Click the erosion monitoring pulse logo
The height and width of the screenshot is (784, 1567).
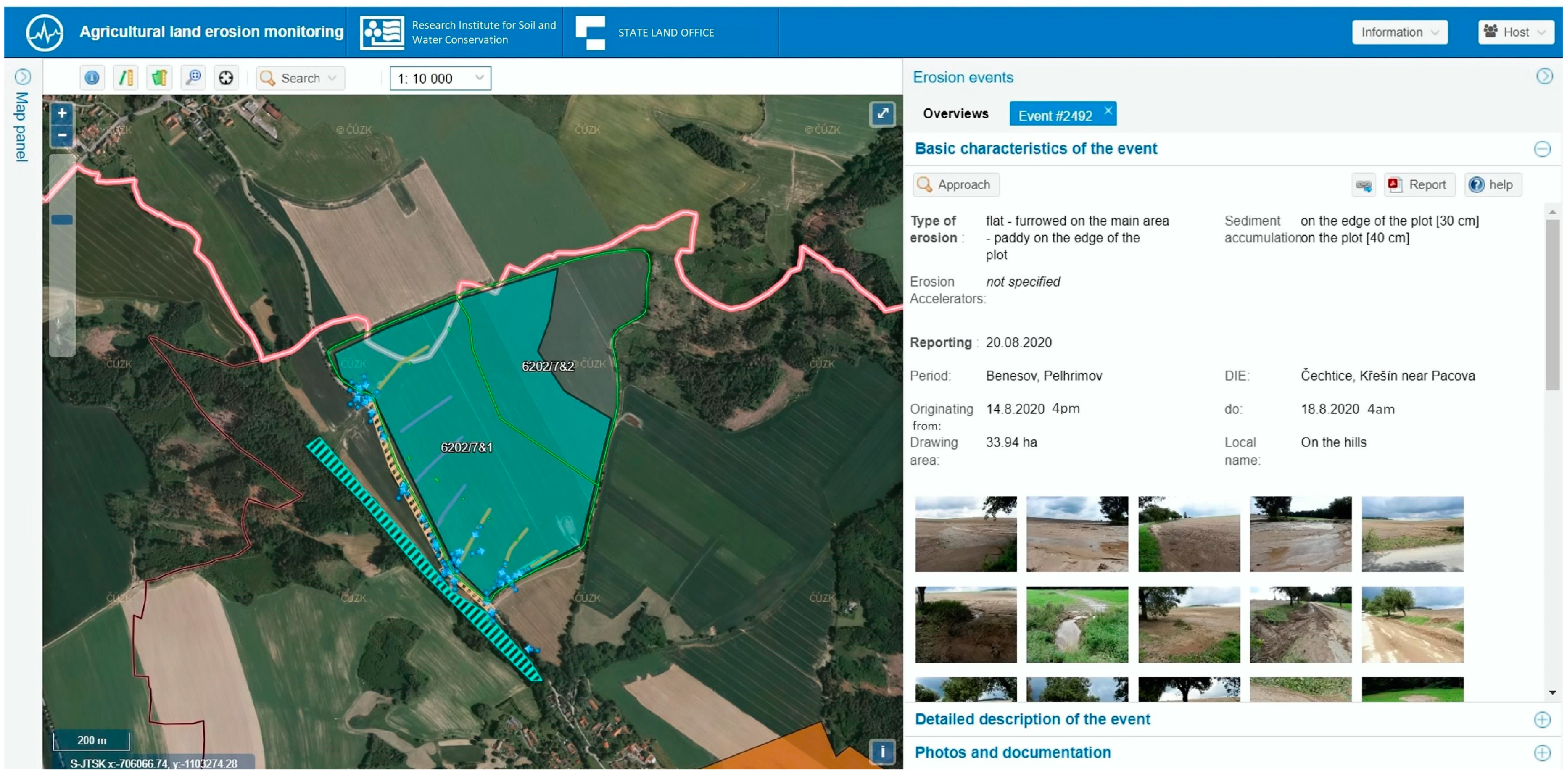coord(45,32)
